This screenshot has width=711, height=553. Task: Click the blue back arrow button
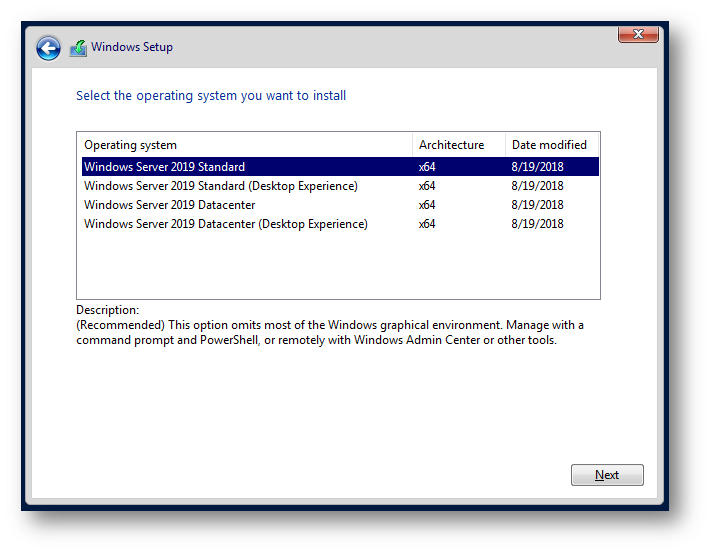(48, 48)
